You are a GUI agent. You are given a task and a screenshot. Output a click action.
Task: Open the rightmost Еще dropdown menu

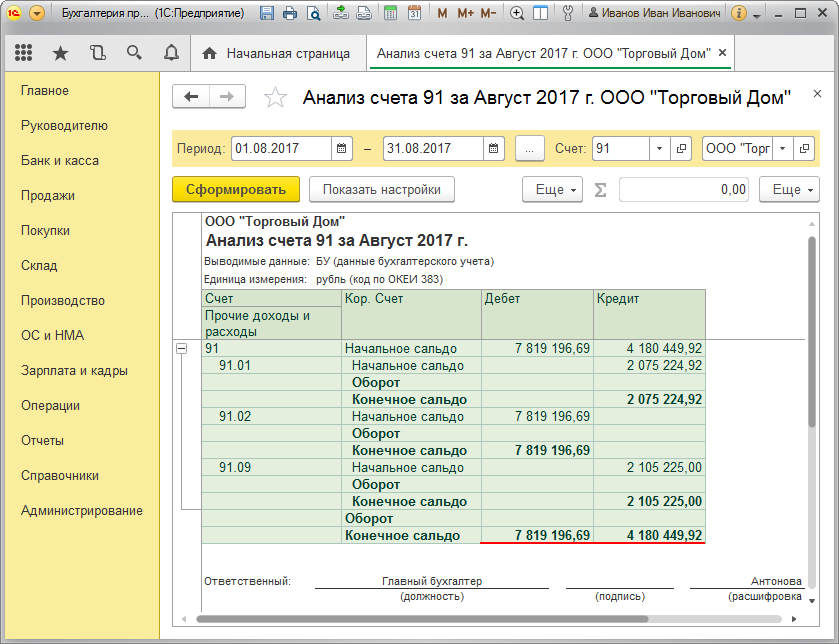789,189
